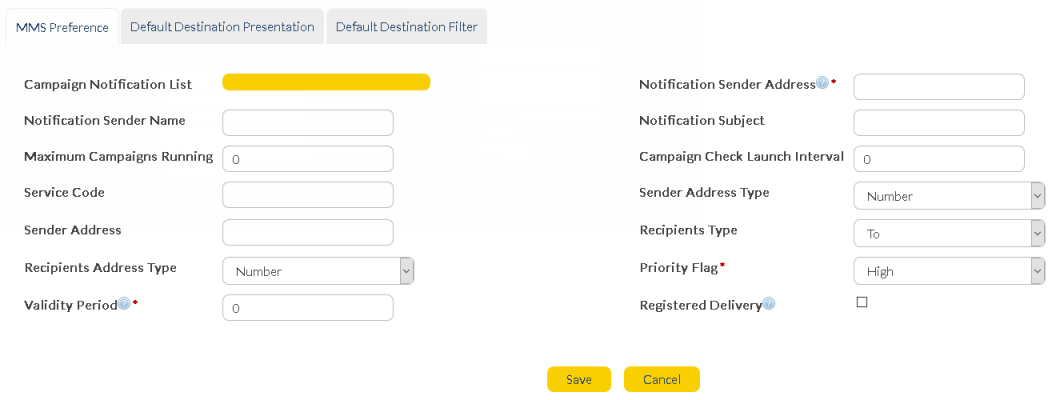Open the Priority Flag dropdown
1055x400 pixels.
948,271
